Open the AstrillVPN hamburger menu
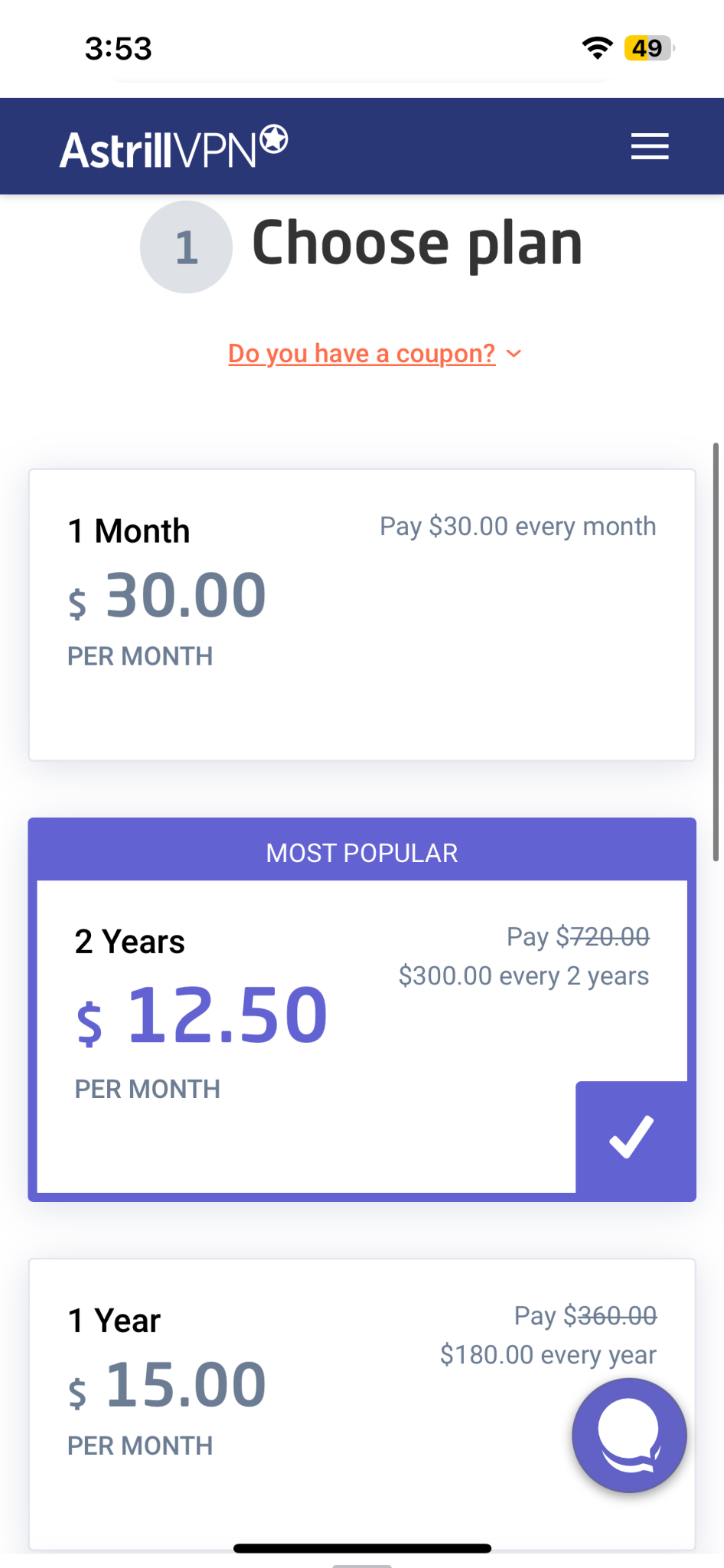The image size is (724, 1568). (648, 146)
